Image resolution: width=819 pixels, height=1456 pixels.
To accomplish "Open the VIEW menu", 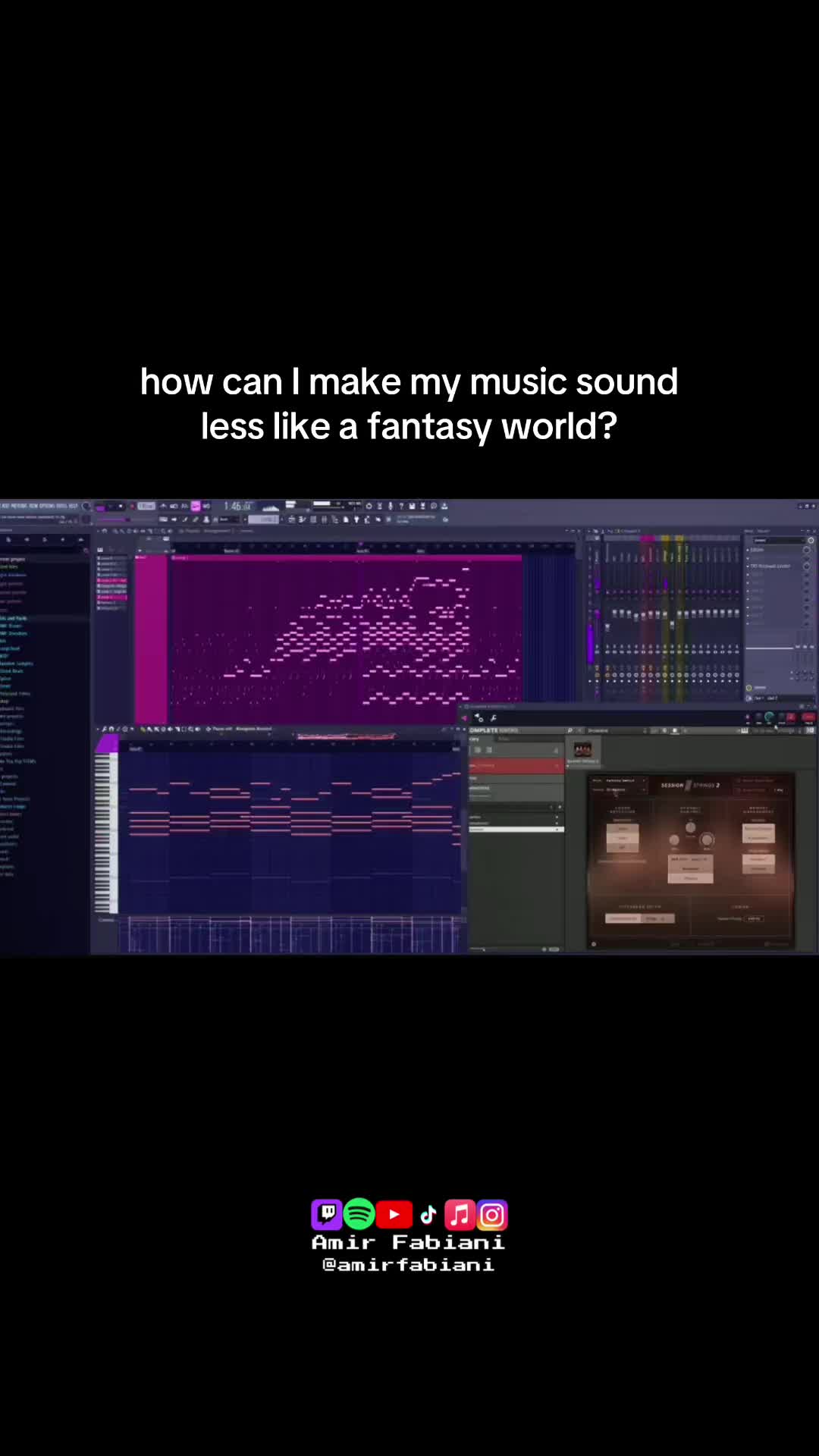I will tap(35, 506).
